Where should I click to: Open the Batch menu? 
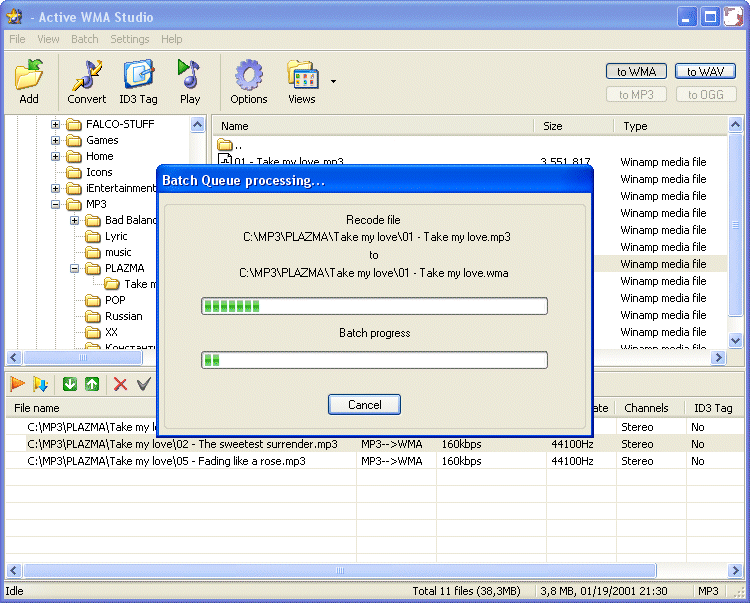point(85,39)
